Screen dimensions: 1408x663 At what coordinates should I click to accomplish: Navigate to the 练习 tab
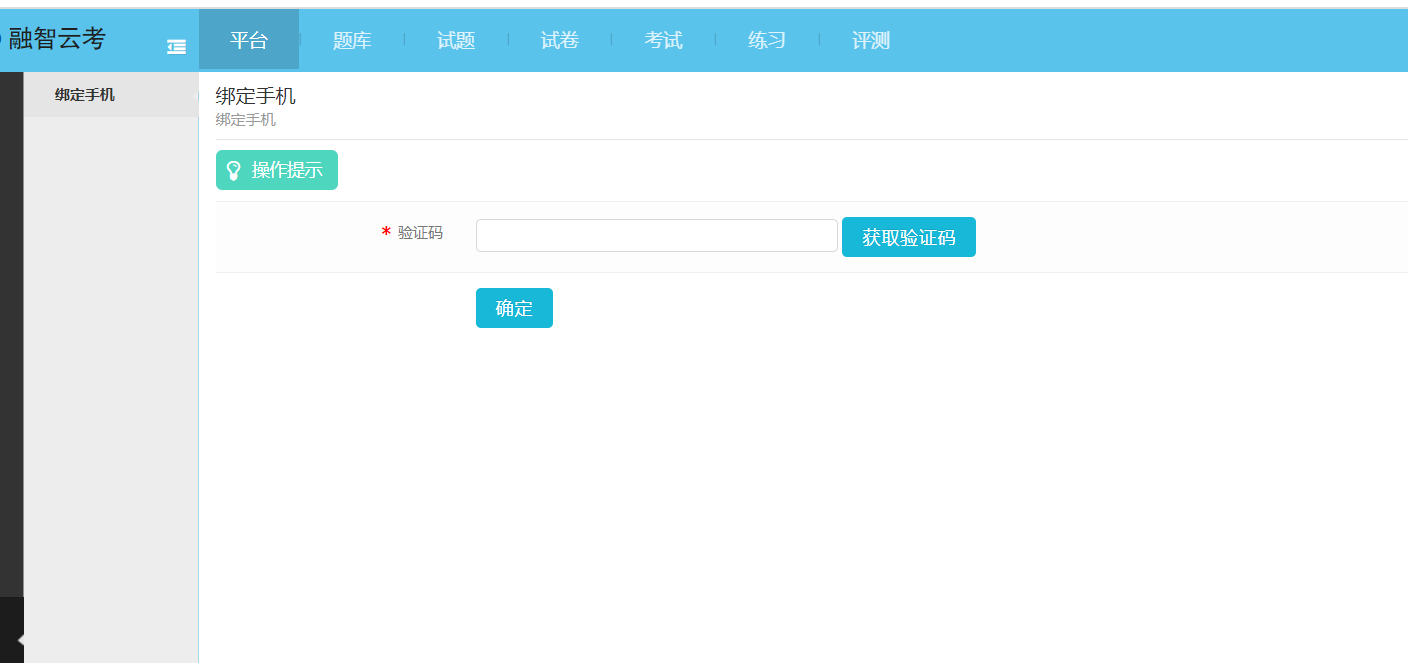[767, 40]
